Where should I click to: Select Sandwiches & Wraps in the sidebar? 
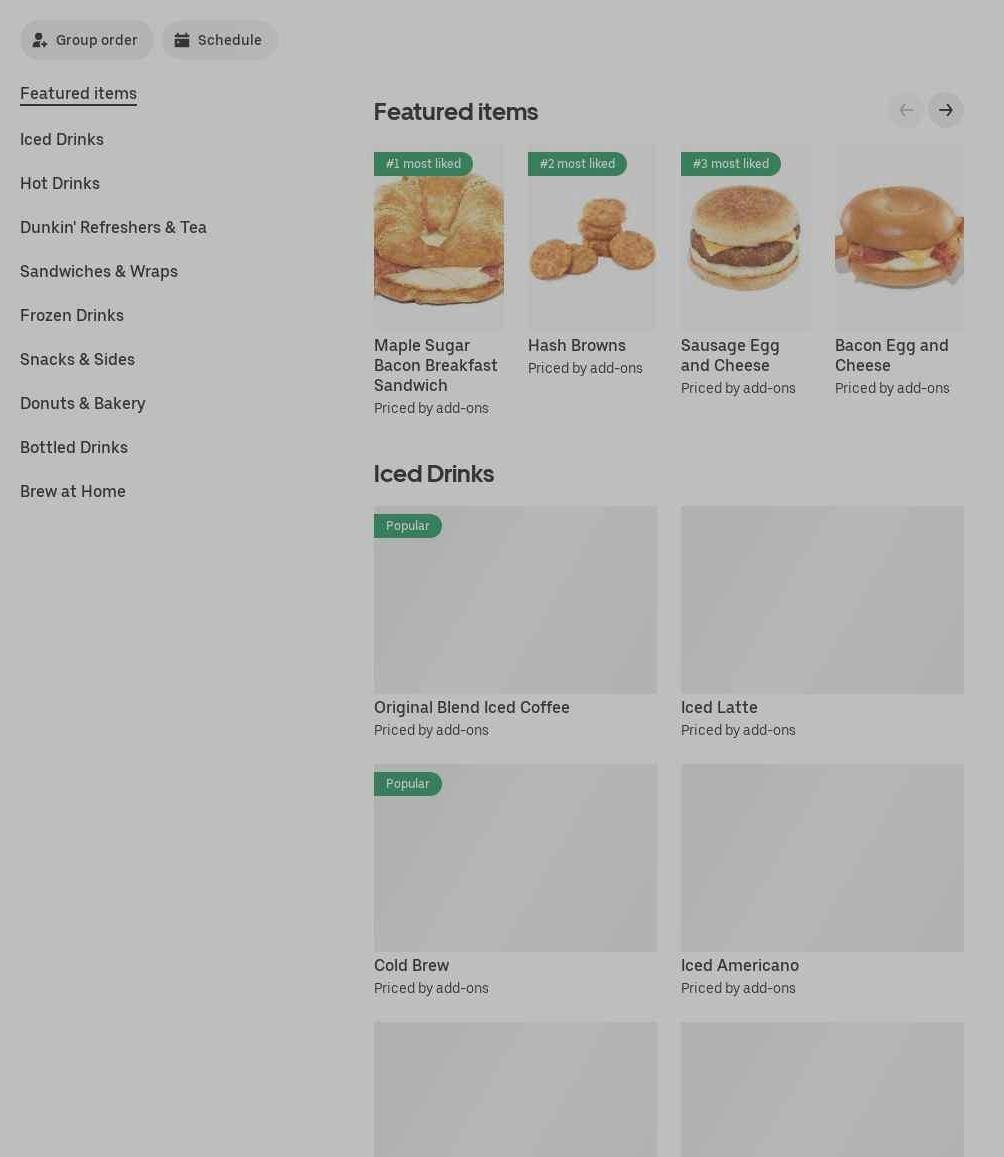point(99,272)
